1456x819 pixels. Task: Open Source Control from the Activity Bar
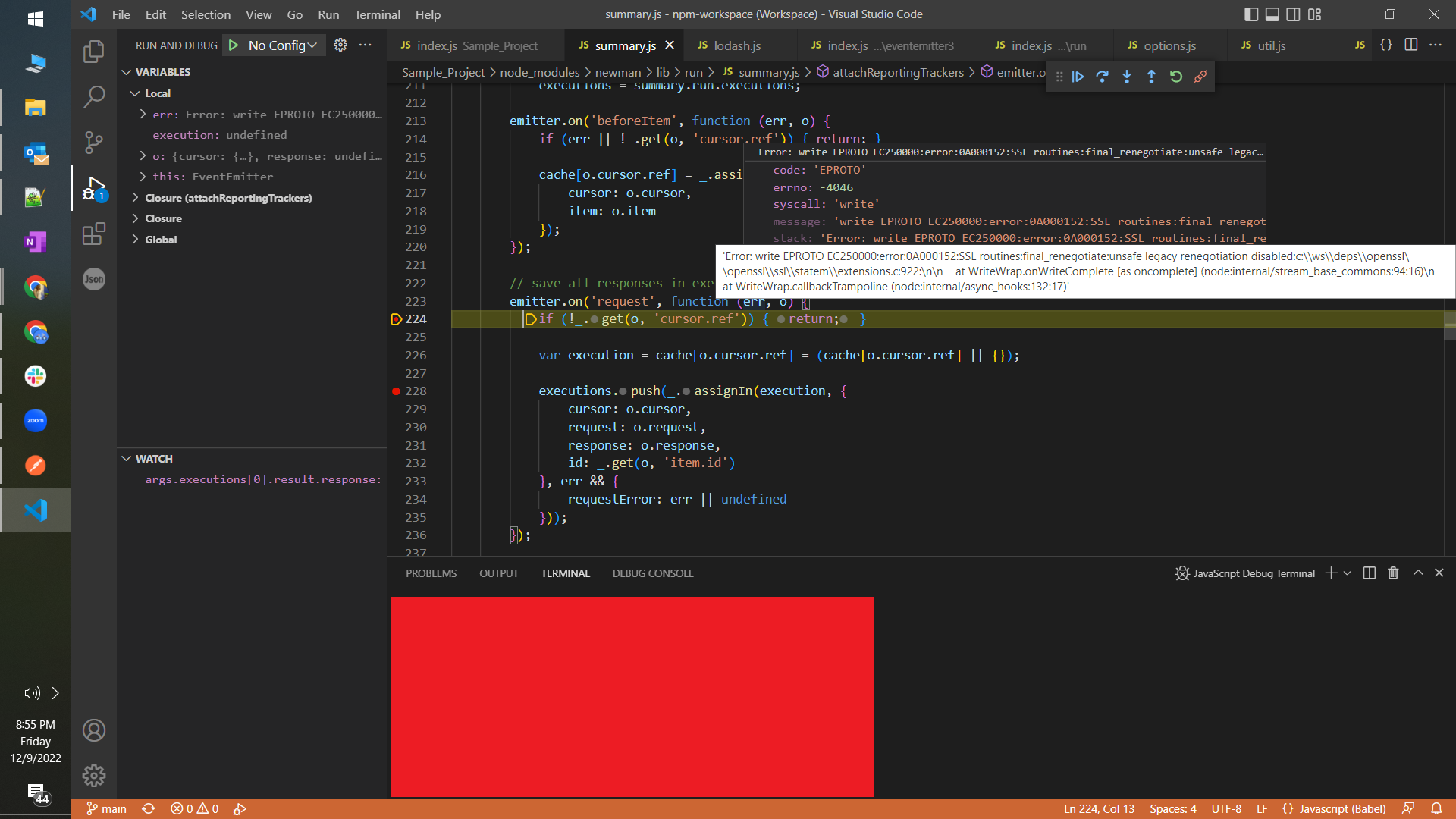click(93, 143)
